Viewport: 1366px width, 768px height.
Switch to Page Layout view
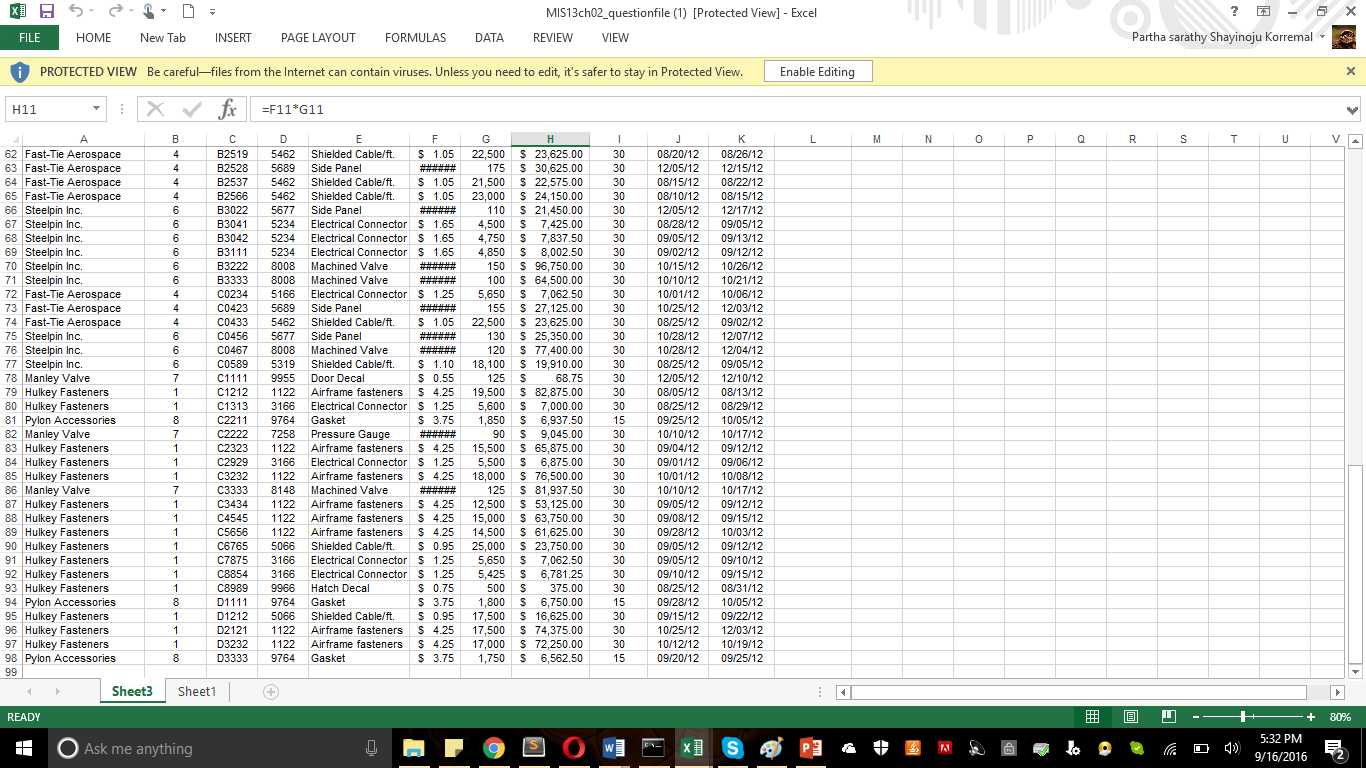pyautogui.click(x=1130, y=717)
